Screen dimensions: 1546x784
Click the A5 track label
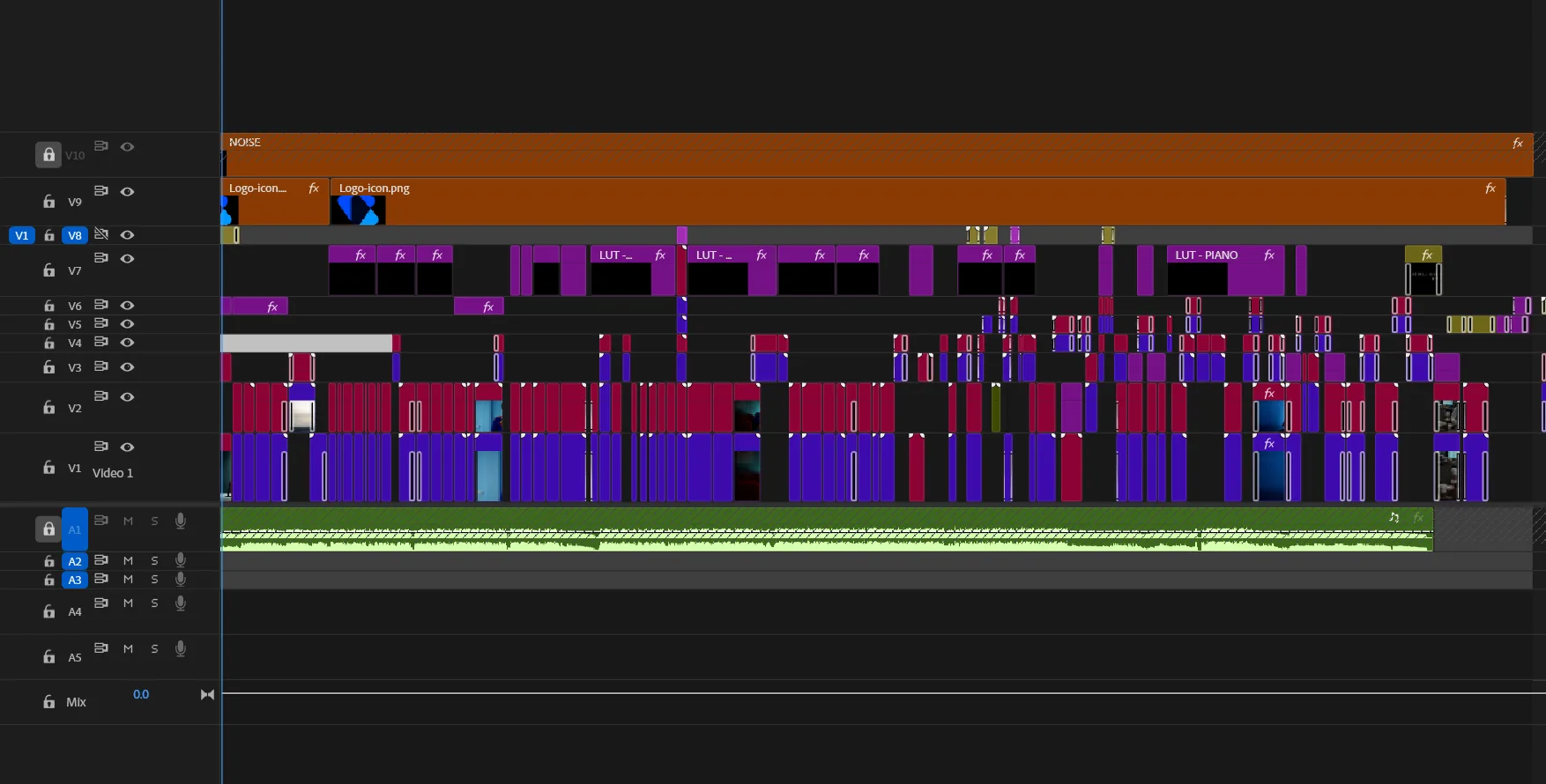[x=75, y=657]
